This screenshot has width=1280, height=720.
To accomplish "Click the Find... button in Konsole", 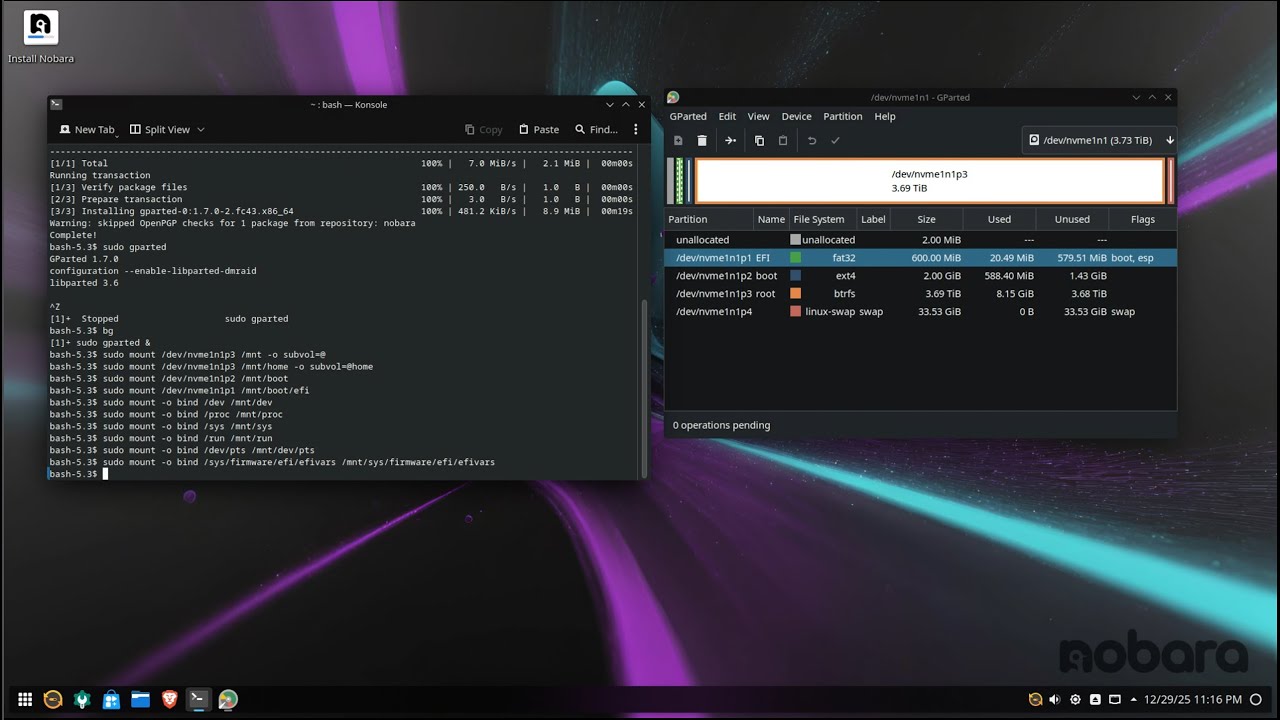I will pyautogui.click(x=596, y=130).
